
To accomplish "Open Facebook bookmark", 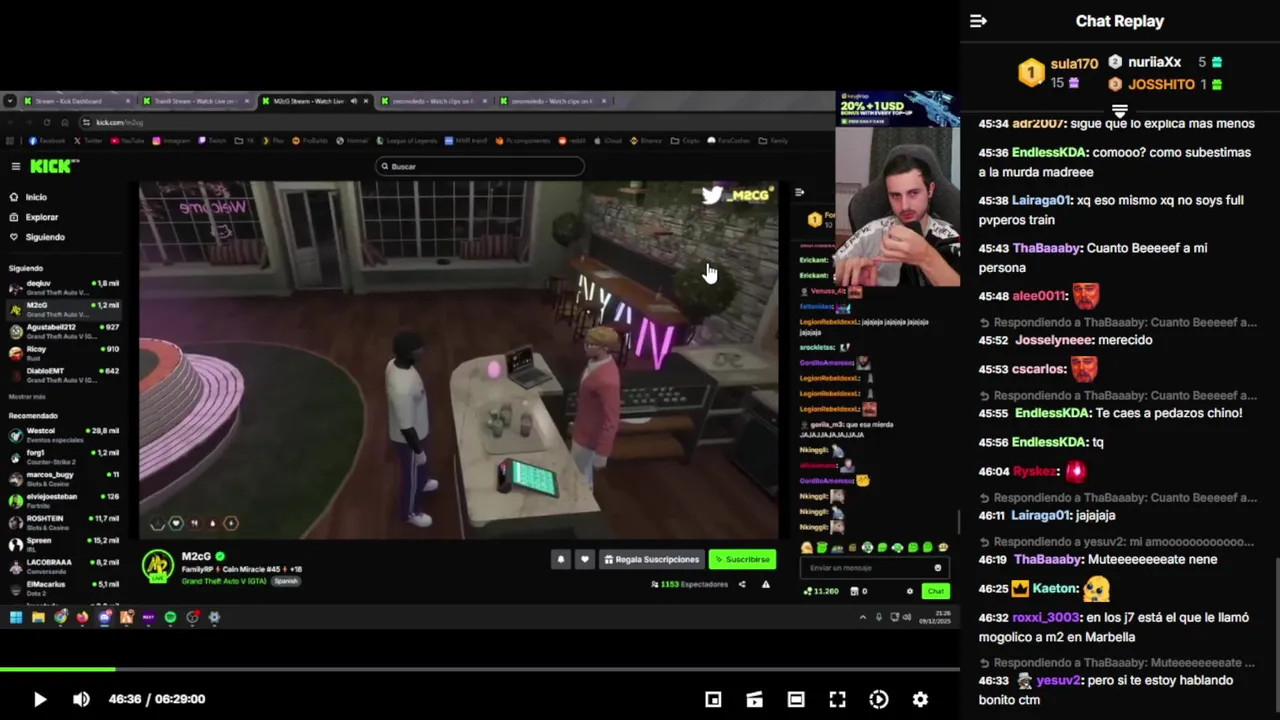I will tap(47, 141).
